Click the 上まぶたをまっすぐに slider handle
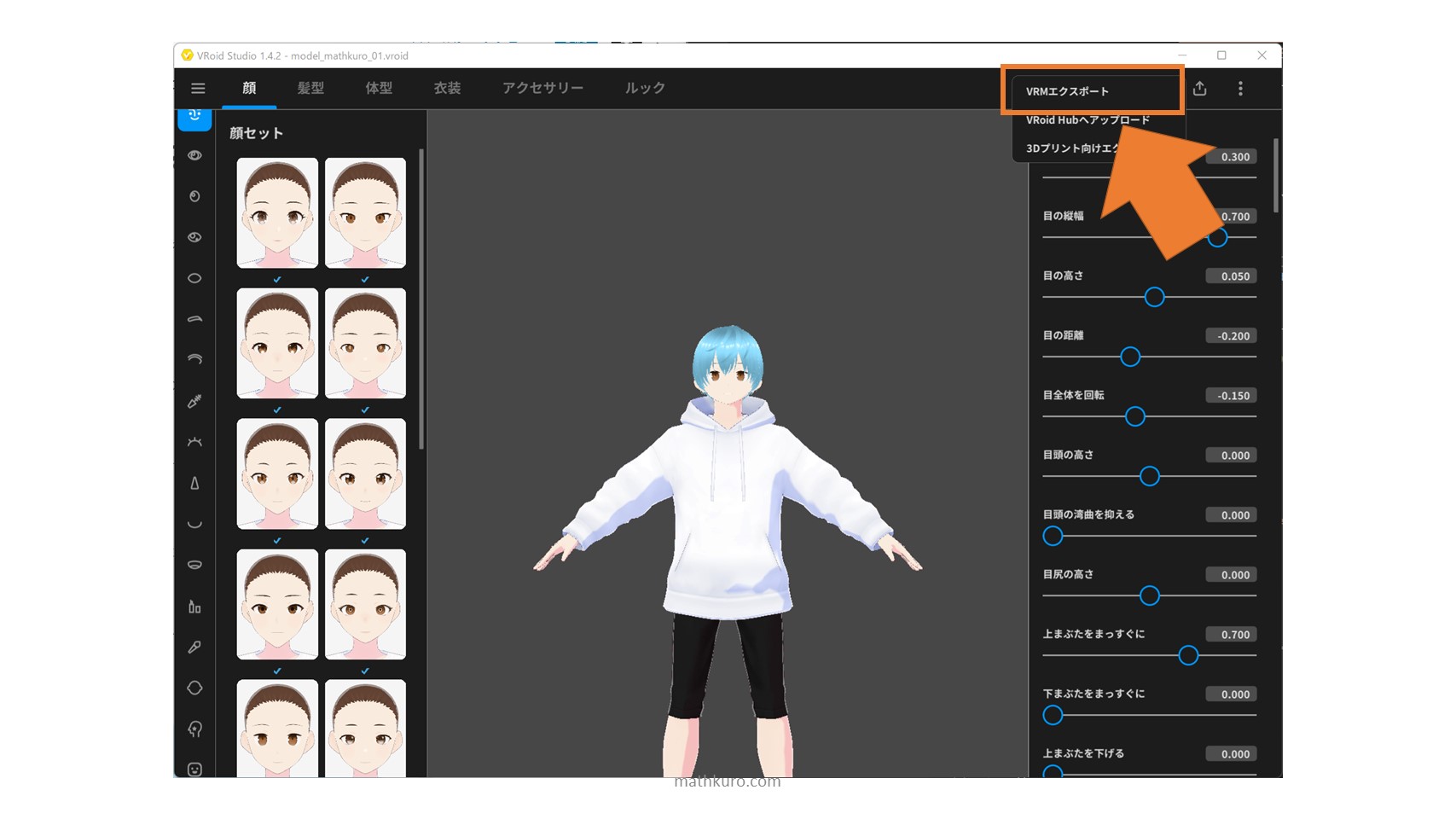1456x819 pixels. (1188, 655)
